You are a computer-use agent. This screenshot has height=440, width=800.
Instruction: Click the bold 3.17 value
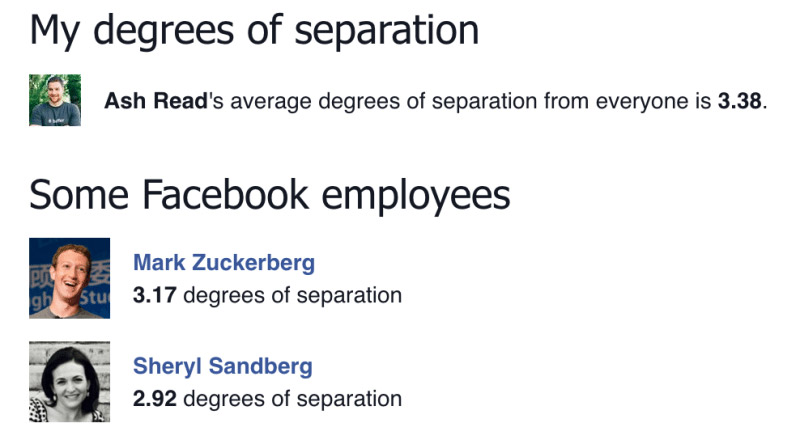point(155,296)
